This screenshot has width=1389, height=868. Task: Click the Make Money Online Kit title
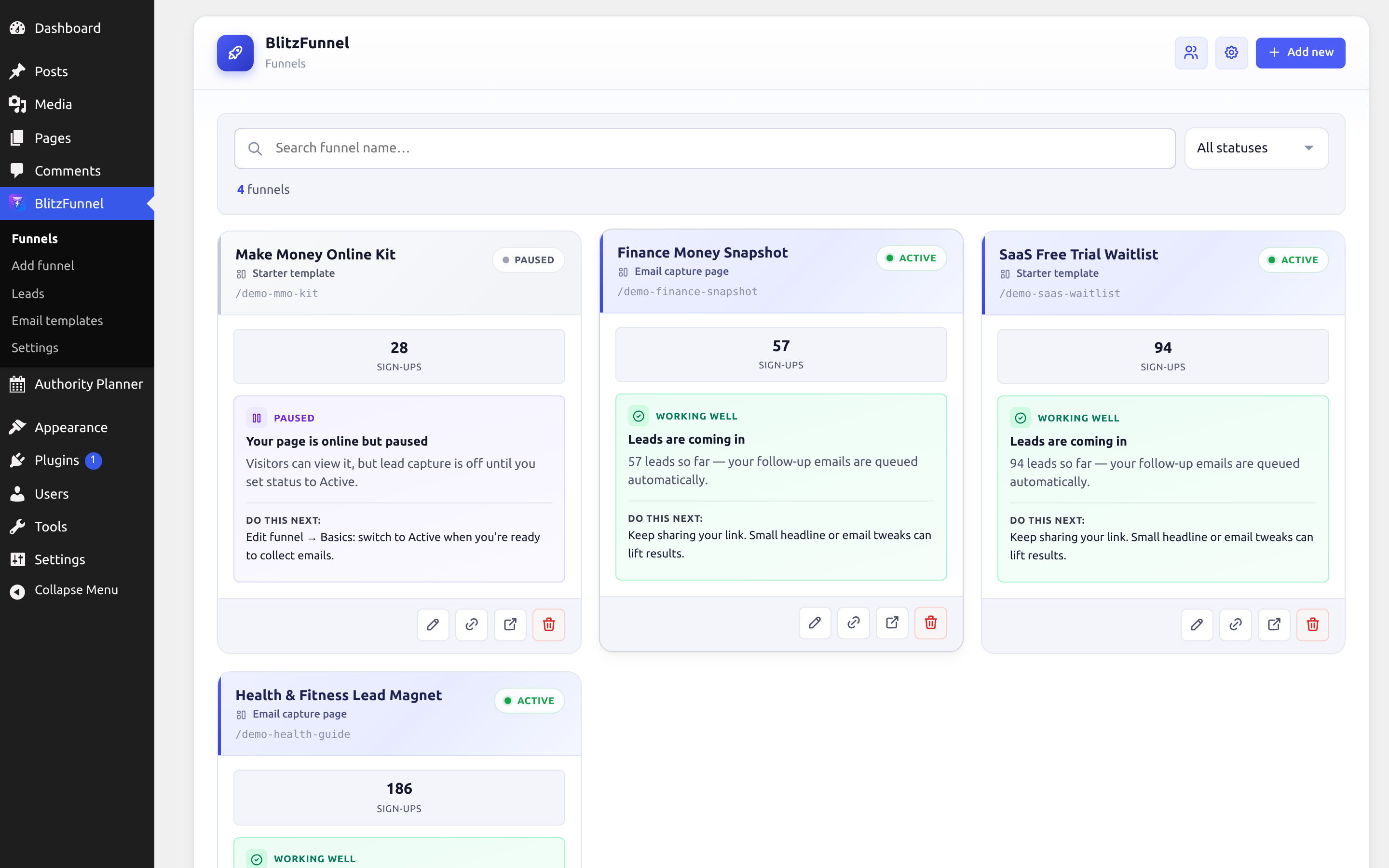(315, 254)
